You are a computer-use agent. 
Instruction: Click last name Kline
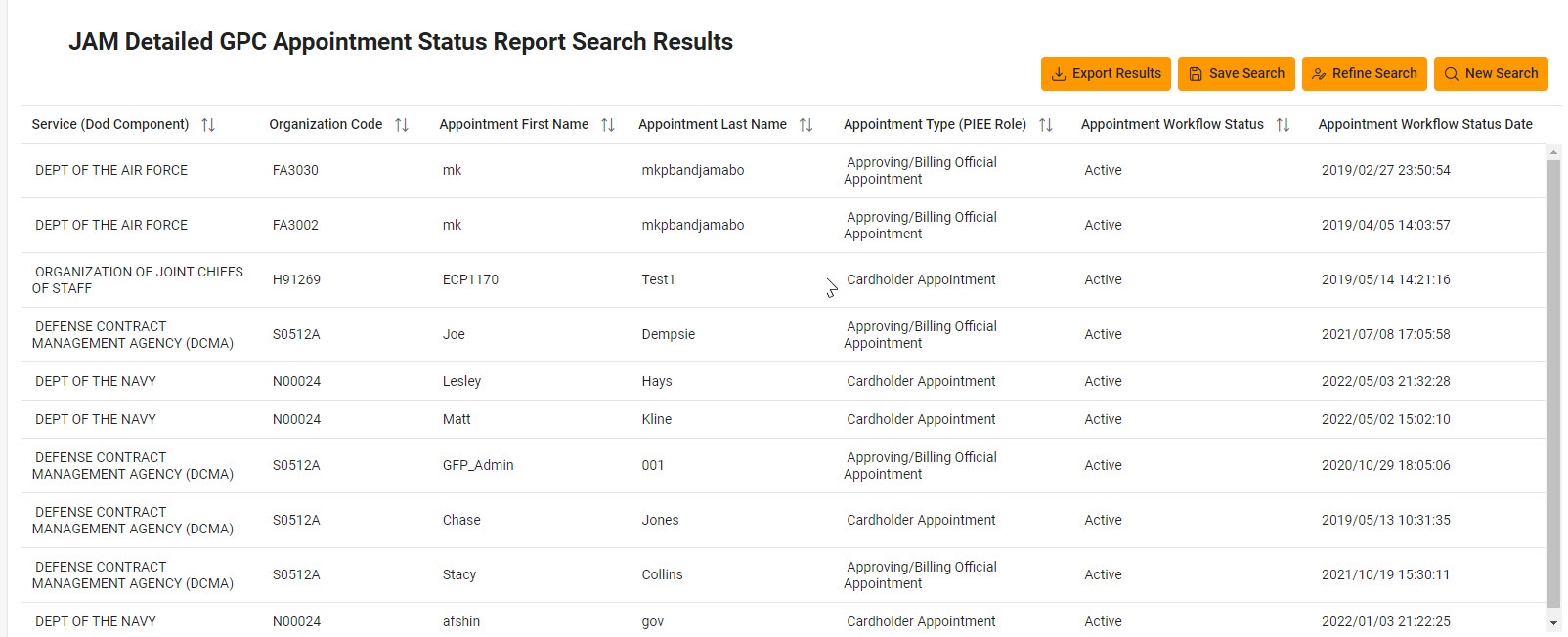(x=657, y=419)
